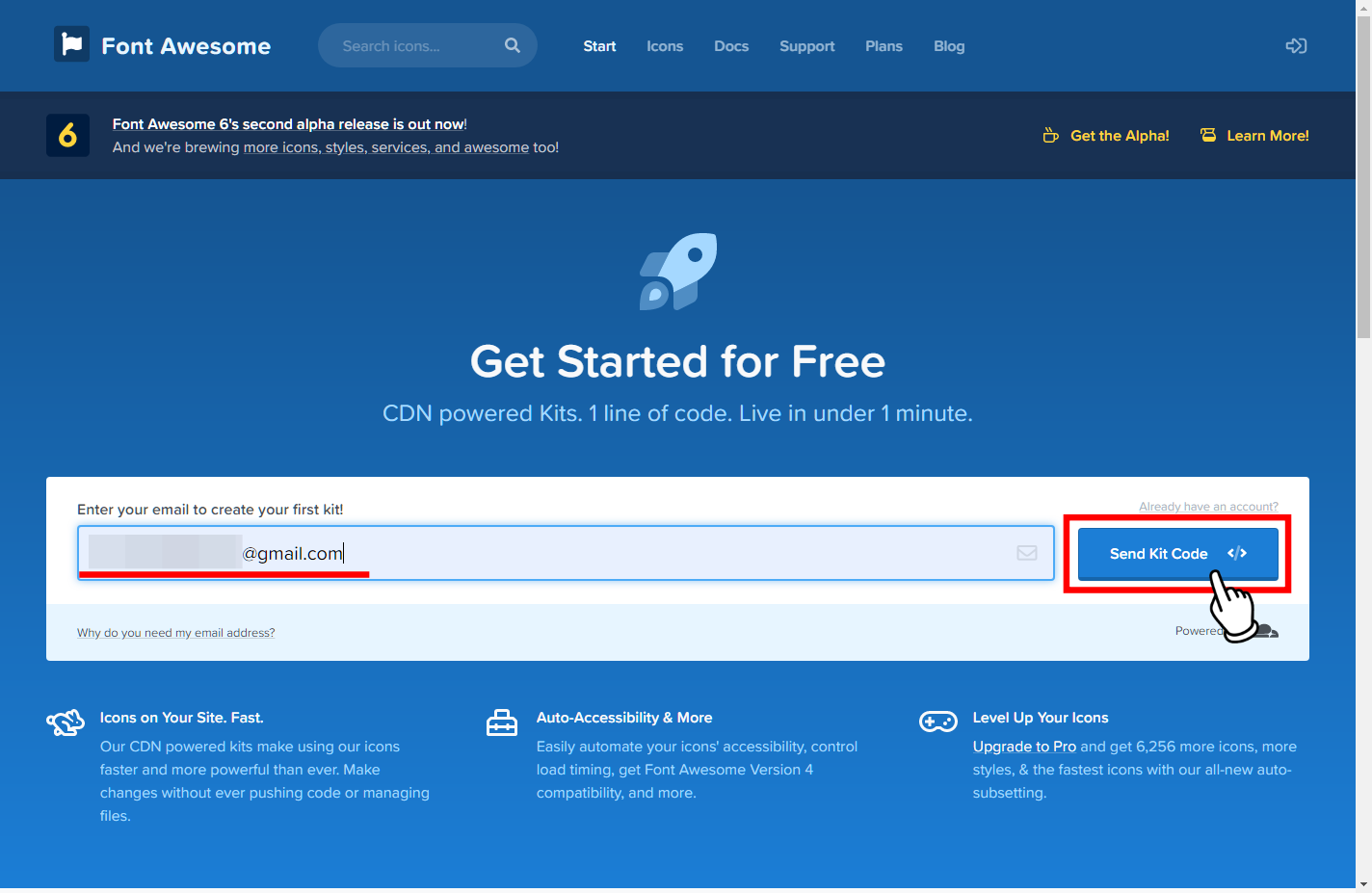Screen dimensions: 1372x893
Task: Click the Font Awesome wordmark text
Action: pos(186,46)
